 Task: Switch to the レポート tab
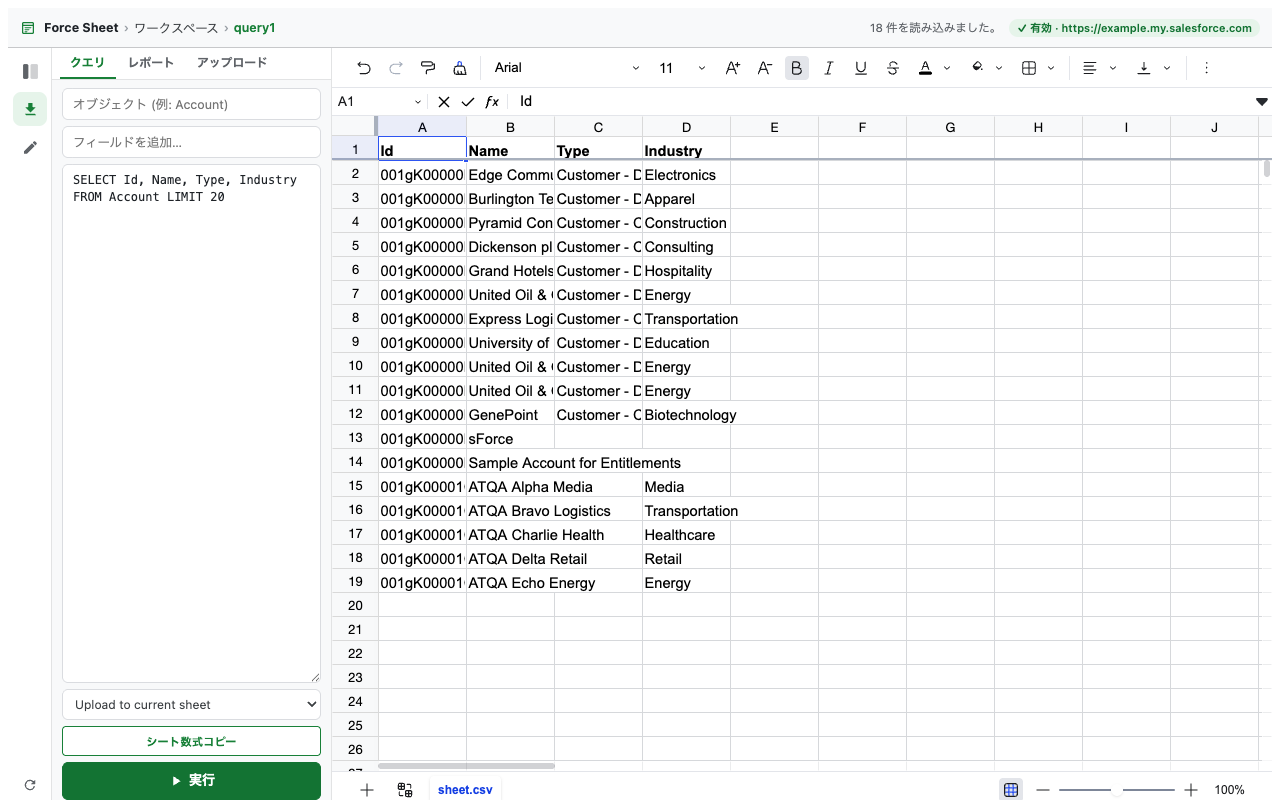[x=151, y=62]
